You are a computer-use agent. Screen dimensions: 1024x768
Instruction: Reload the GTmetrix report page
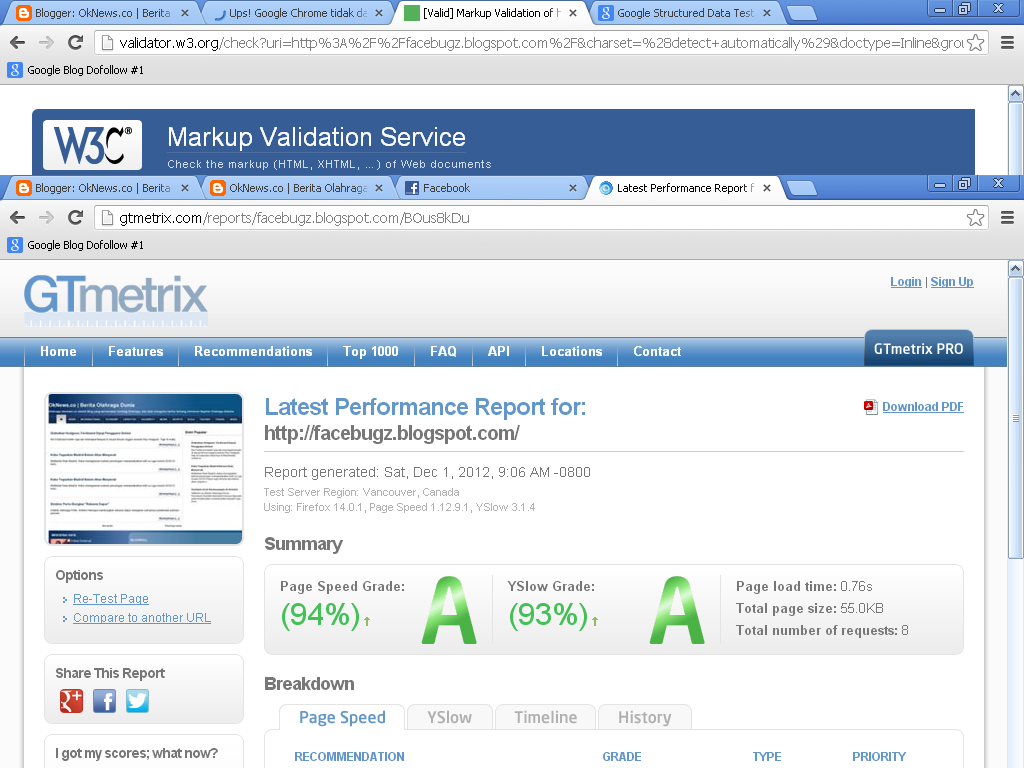pyautogui.click(x=76, y=217)
